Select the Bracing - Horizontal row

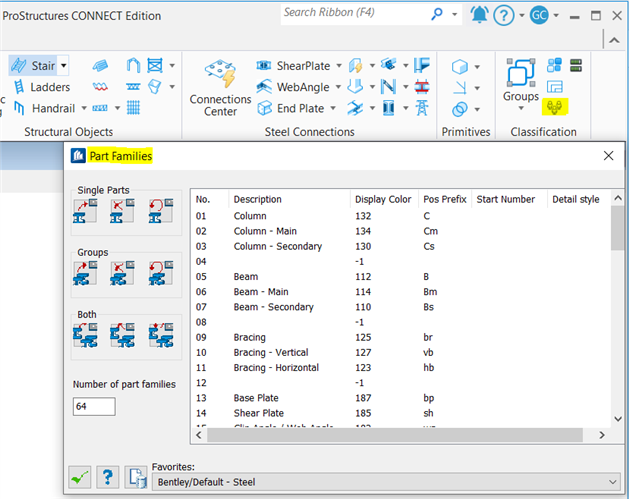(x=401, y=368)
